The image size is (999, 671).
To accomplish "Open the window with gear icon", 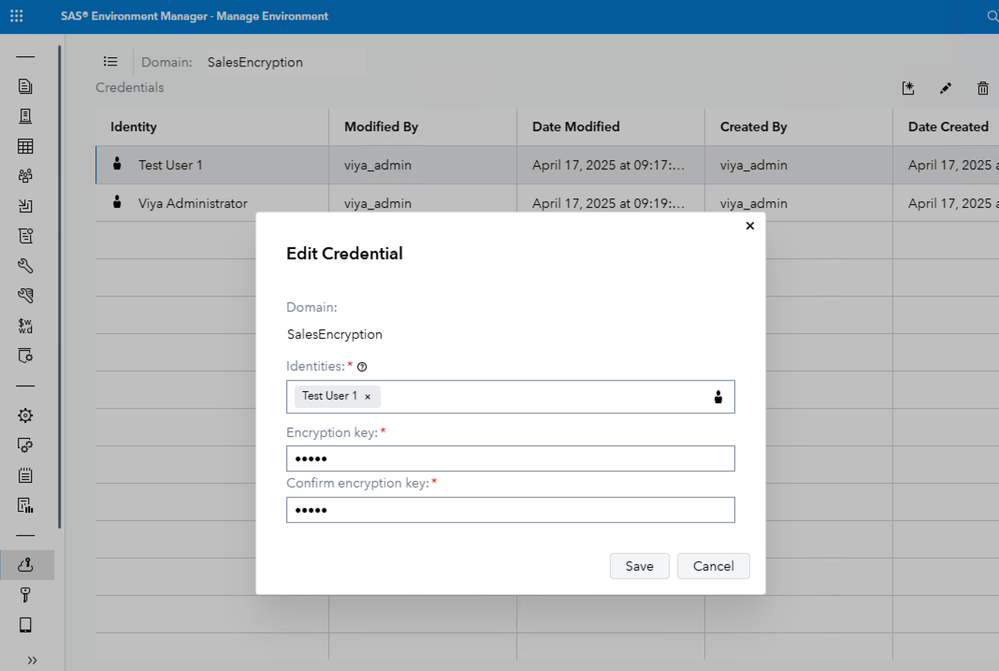I will pos(25,356).
